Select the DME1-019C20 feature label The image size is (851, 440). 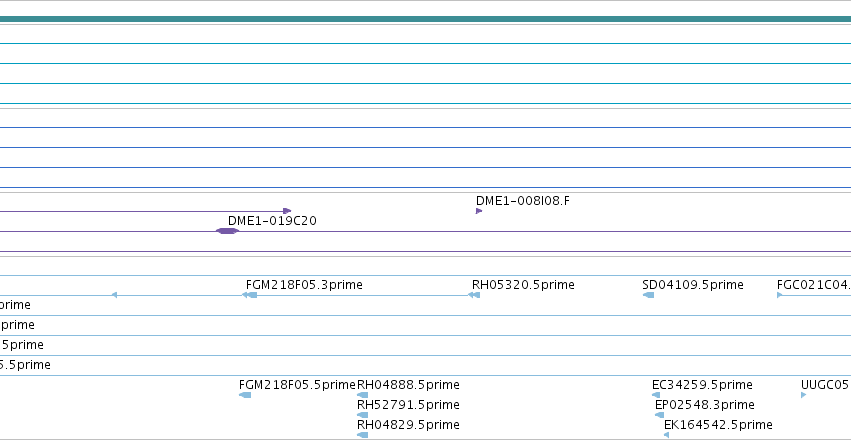click(272, 221)
